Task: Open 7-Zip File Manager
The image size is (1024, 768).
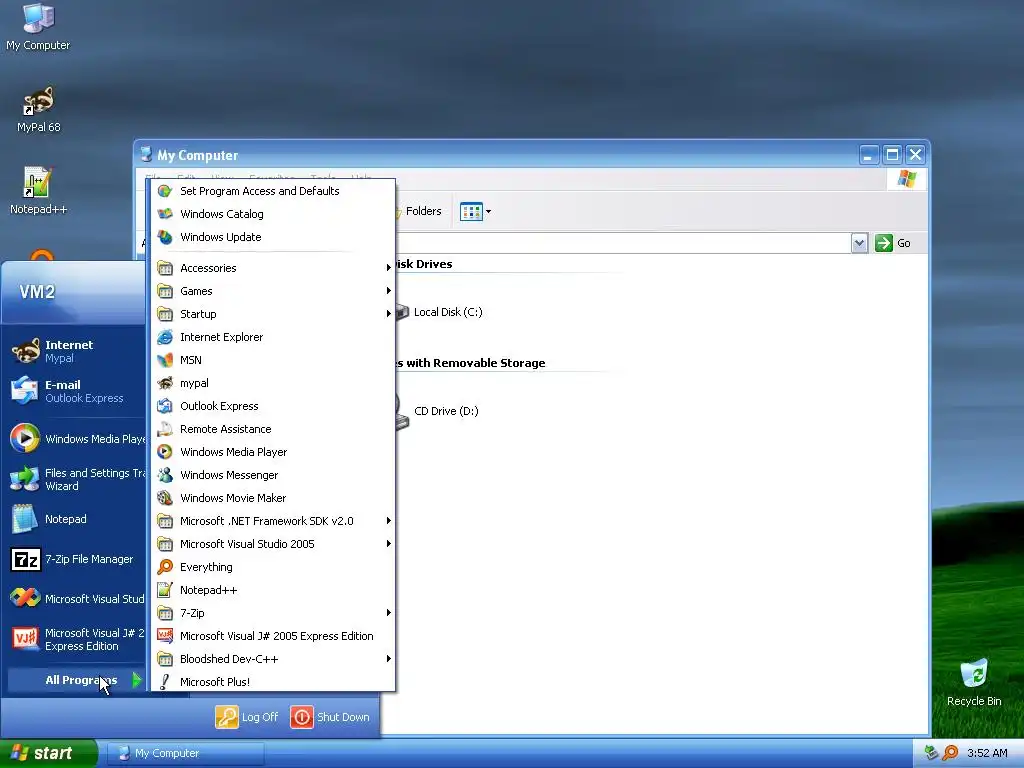Action: 76,559
